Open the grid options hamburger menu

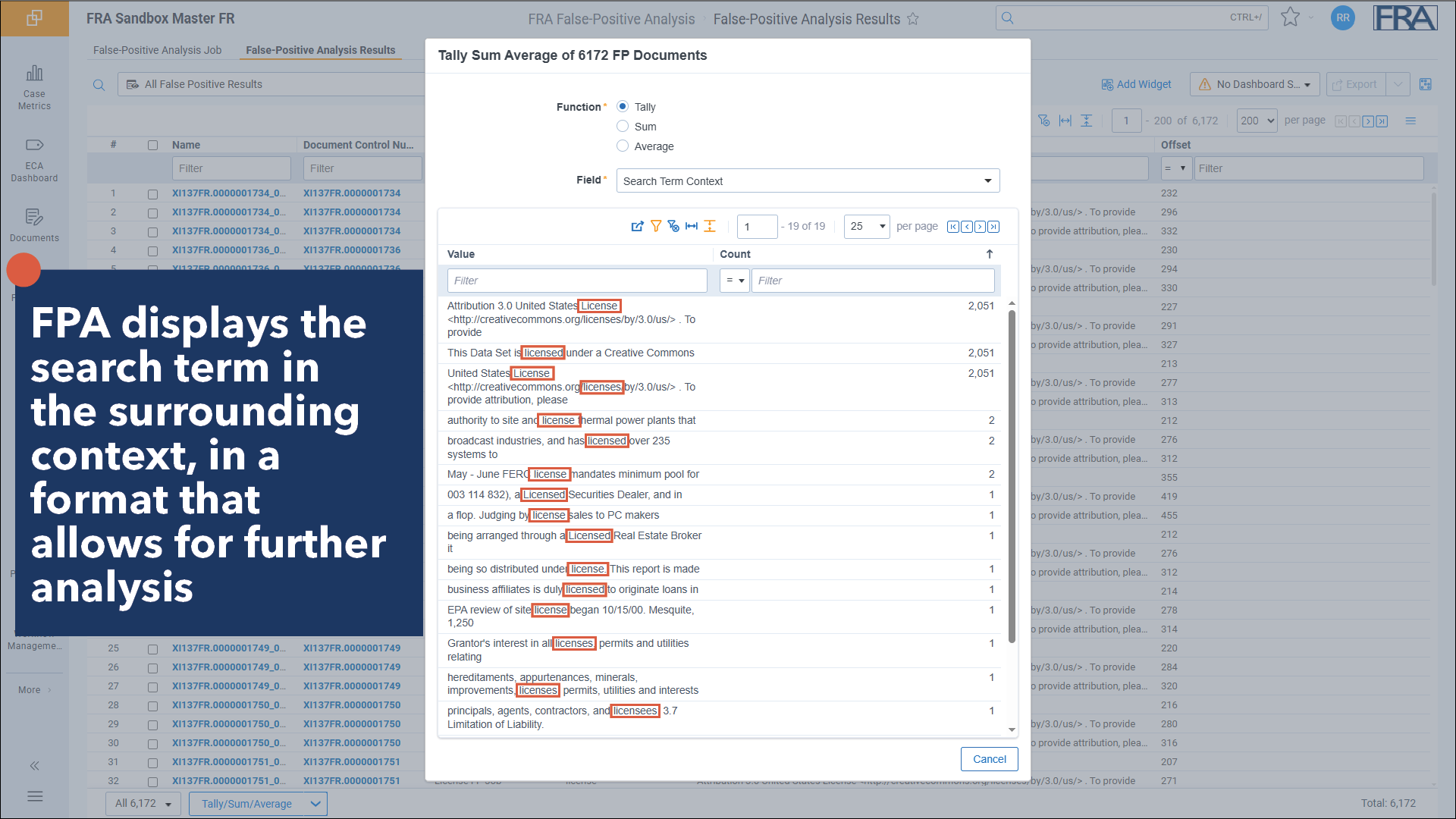[x=1410, y=121]
